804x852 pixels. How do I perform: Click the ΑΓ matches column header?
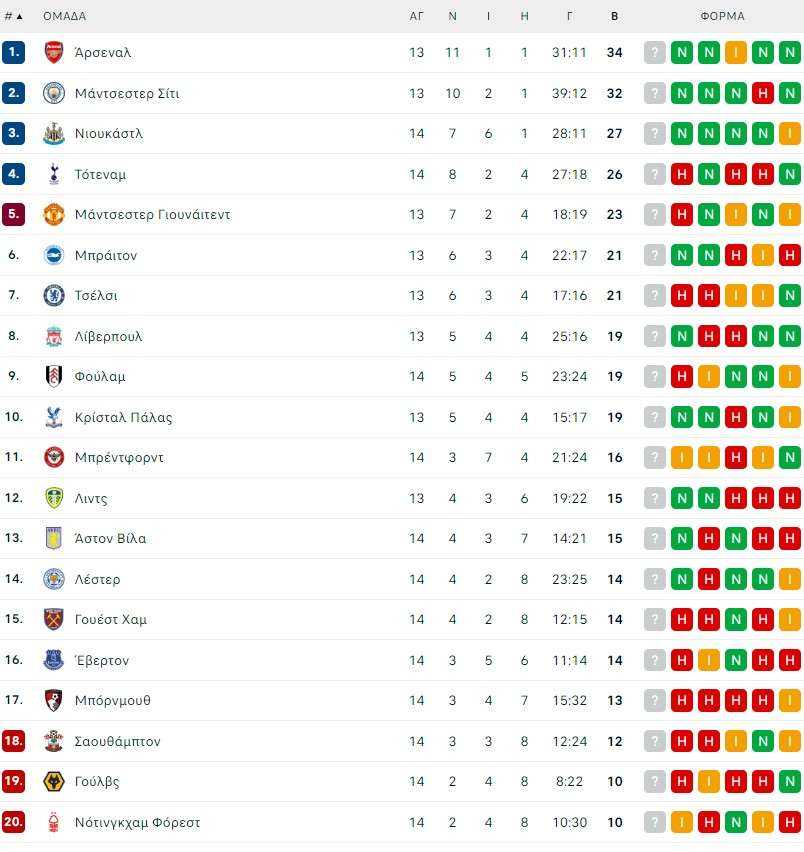tap(416, 16)
